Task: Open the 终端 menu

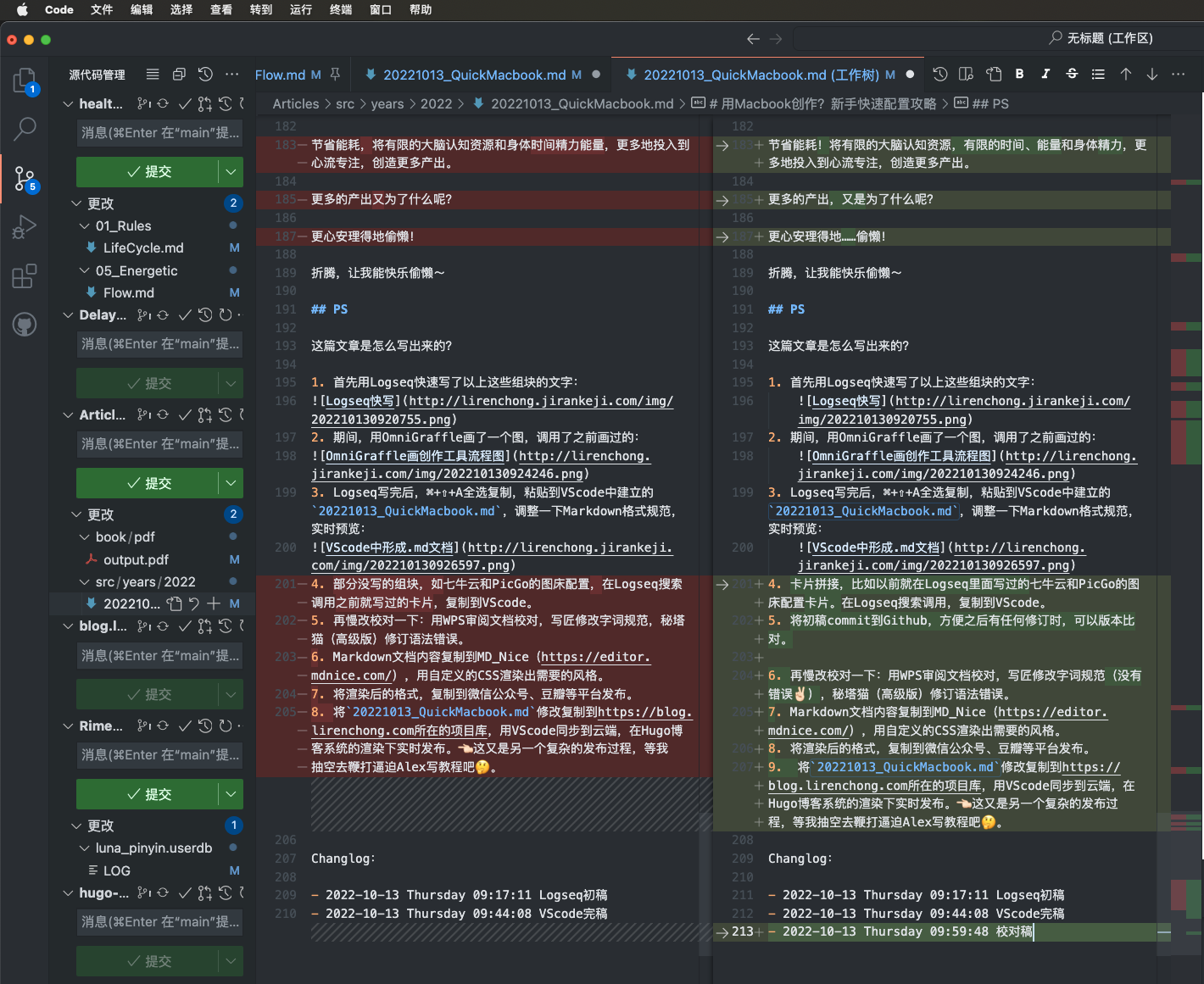Action: (341, 10)
